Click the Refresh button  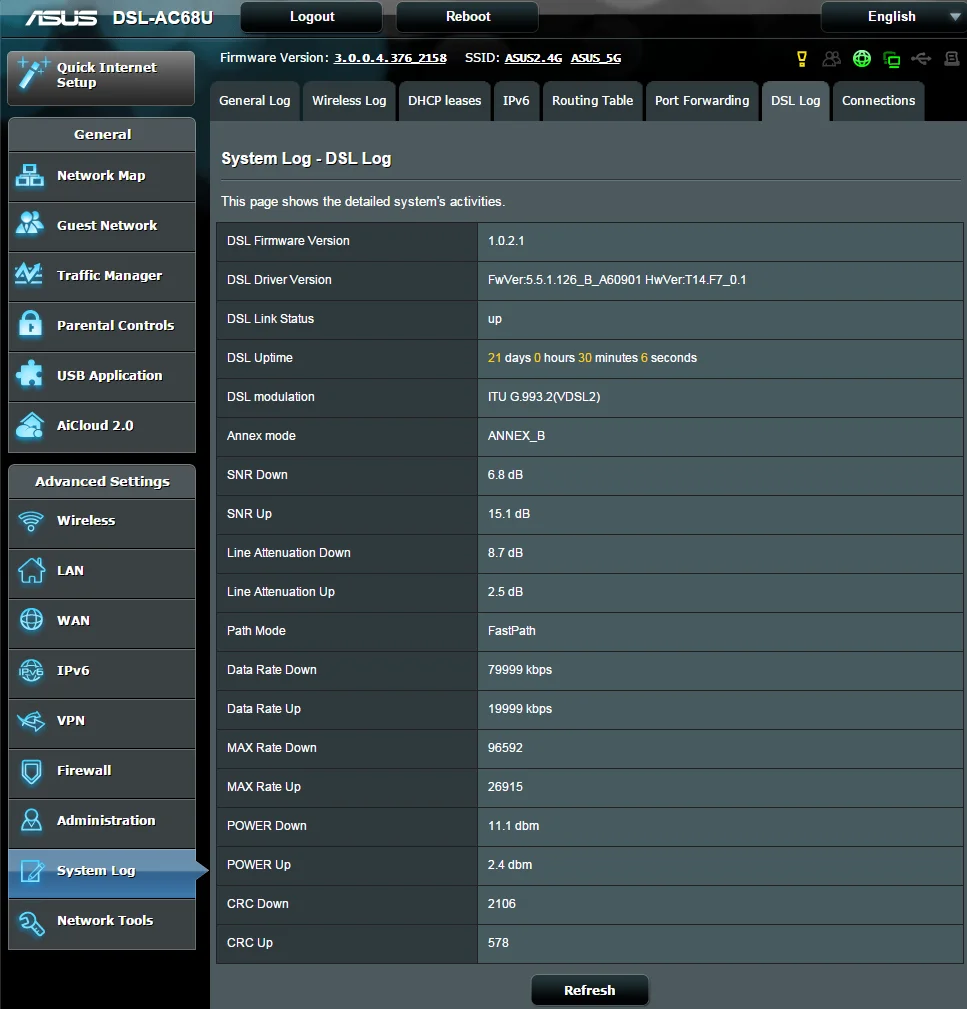click(x=589, y=990)
